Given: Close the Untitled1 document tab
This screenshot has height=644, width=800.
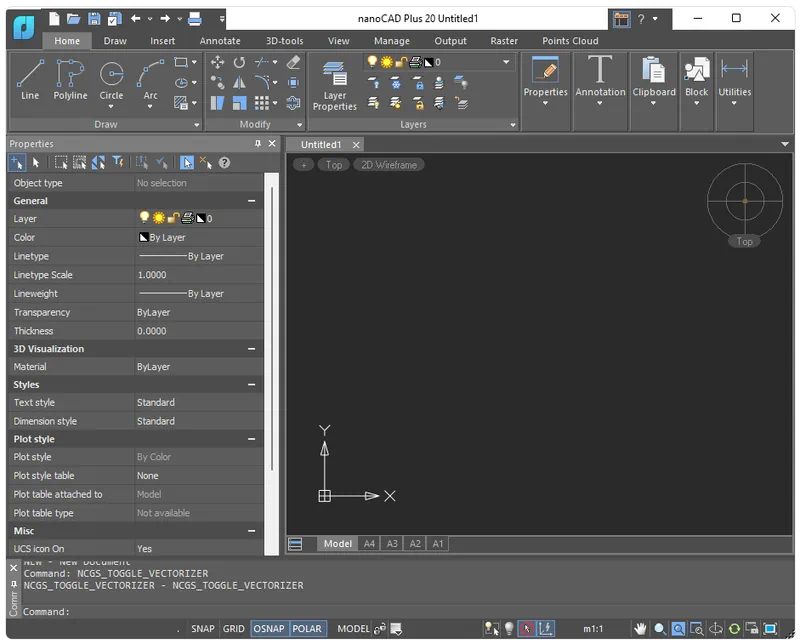Looking at the screenshot, I should (x=356, y=145).
